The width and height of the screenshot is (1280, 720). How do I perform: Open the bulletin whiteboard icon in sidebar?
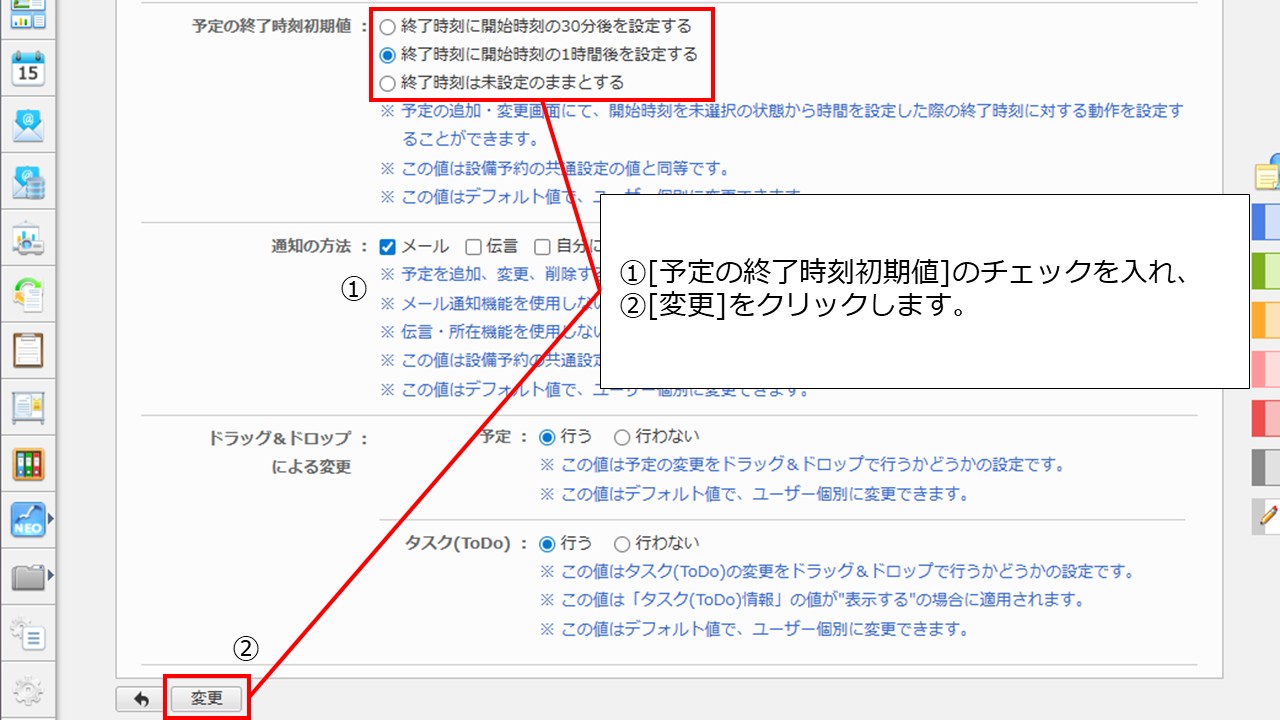(x=28, y=407)
